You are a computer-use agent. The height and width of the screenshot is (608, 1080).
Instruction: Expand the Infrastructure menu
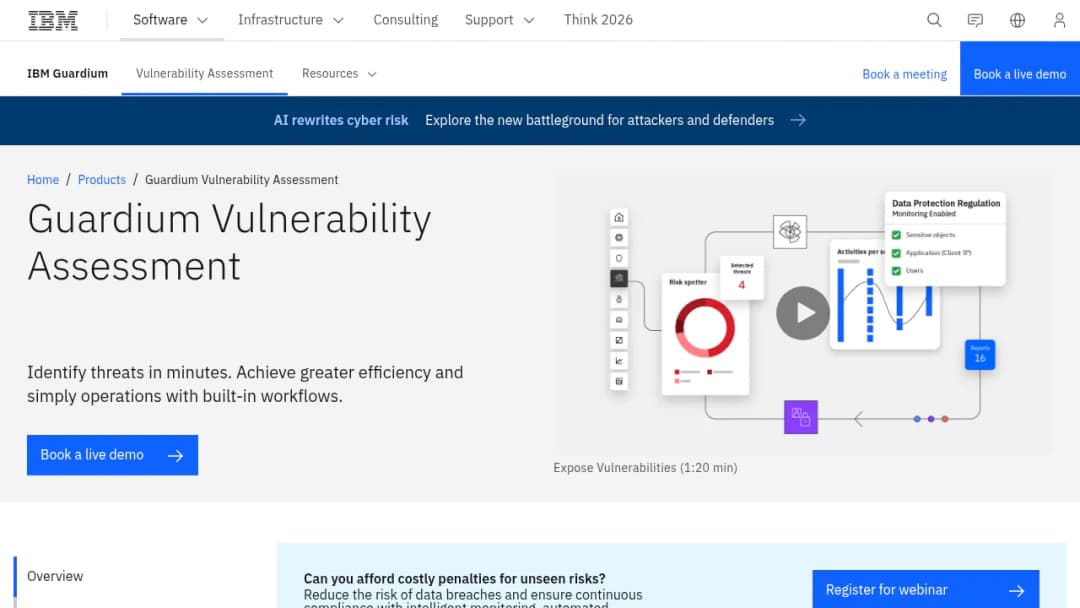click(x=291, y=20)
